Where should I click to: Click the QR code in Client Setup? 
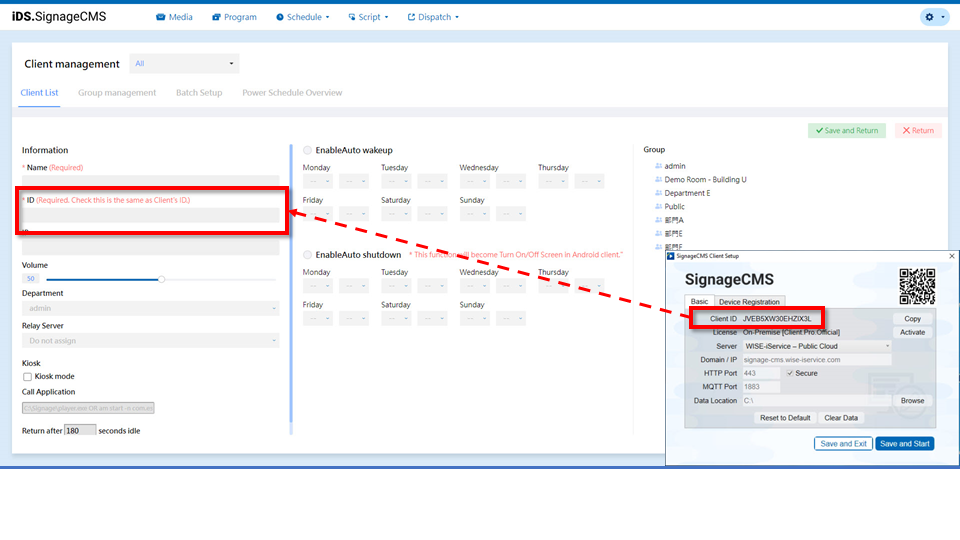(x=917, y=286)
